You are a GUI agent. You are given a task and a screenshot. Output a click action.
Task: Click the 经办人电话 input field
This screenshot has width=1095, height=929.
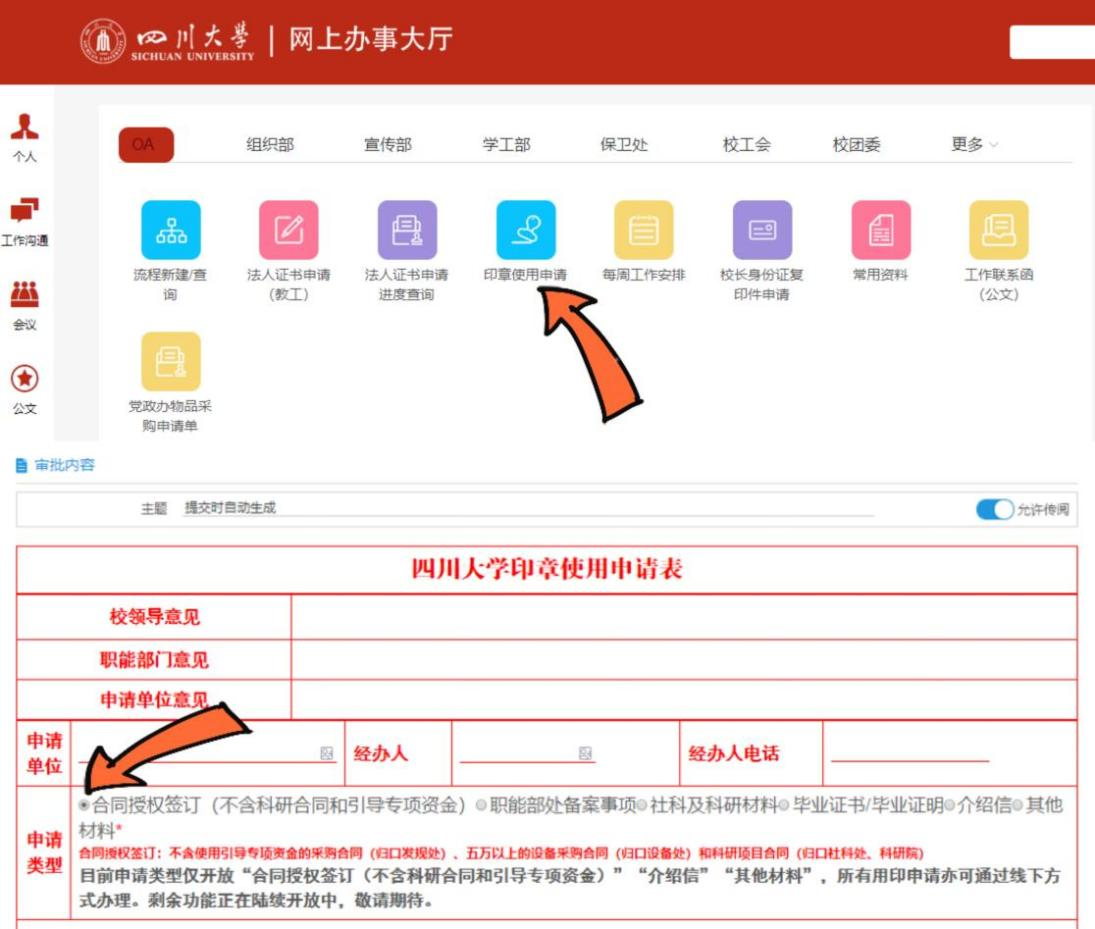coord(909,753)
